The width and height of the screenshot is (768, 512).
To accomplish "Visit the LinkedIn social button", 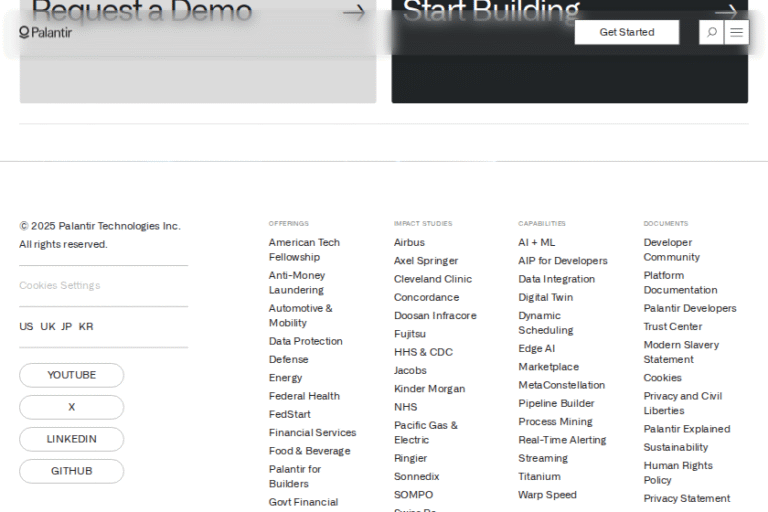I will [72, 439].
